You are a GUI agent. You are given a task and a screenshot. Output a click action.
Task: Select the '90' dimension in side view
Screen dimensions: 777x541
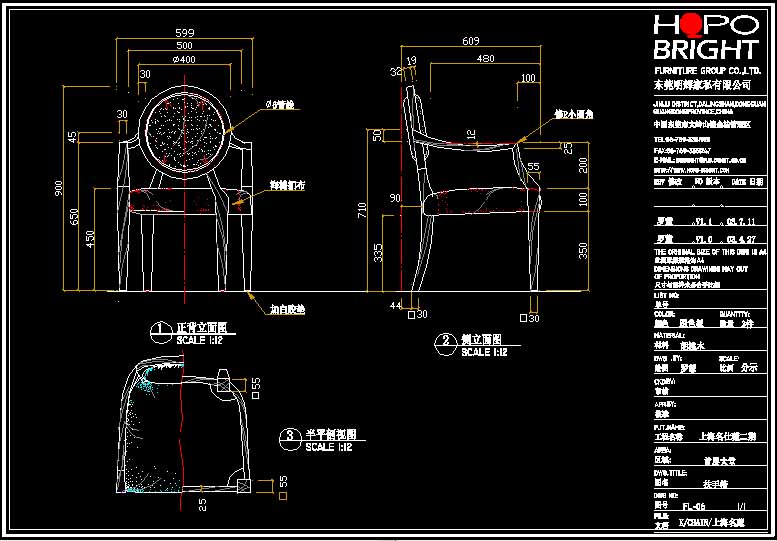(394, 199)
